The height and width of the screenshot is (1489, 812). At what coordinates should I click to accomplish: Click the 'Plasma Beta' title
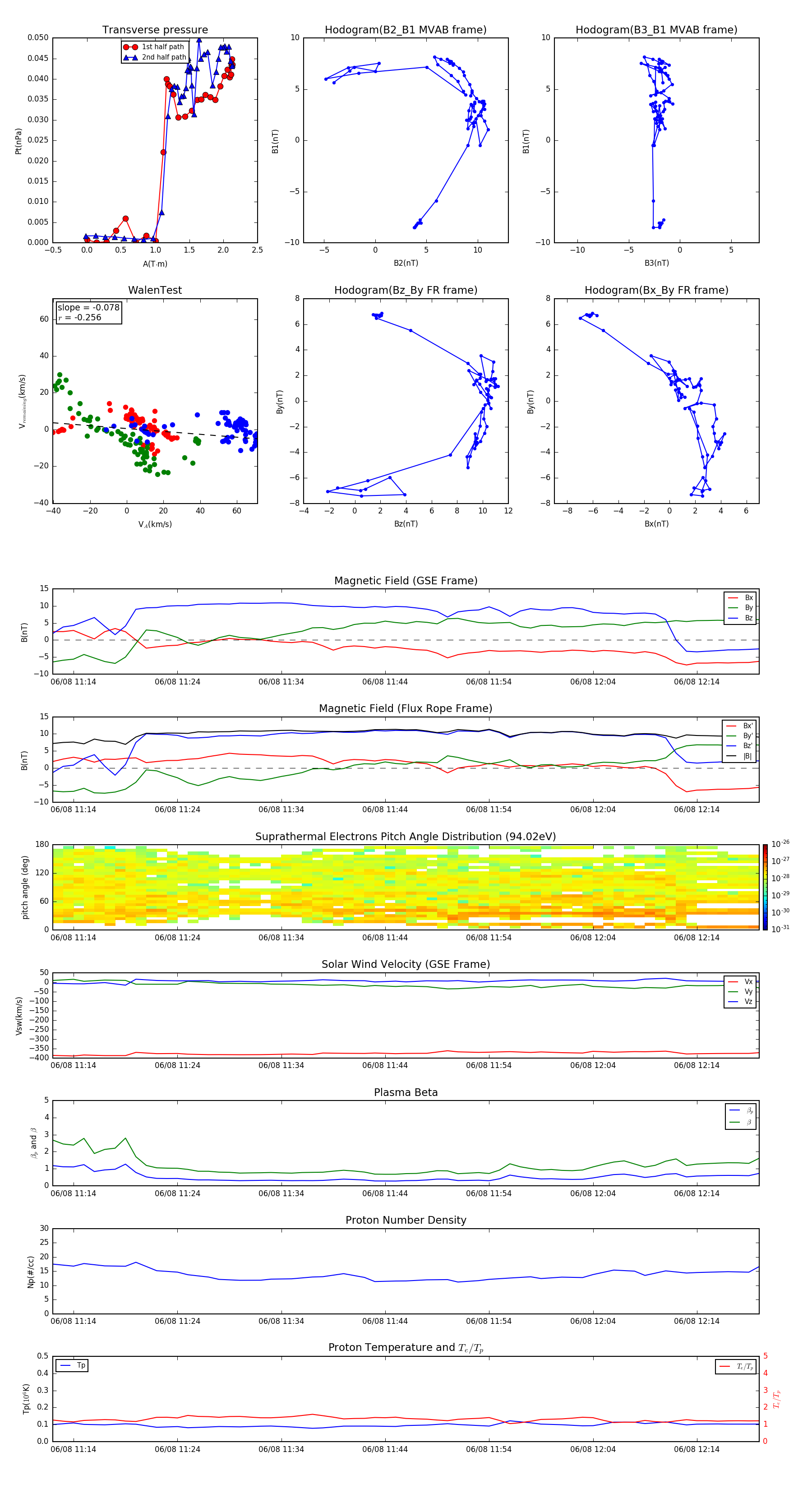pos(406,1092)
